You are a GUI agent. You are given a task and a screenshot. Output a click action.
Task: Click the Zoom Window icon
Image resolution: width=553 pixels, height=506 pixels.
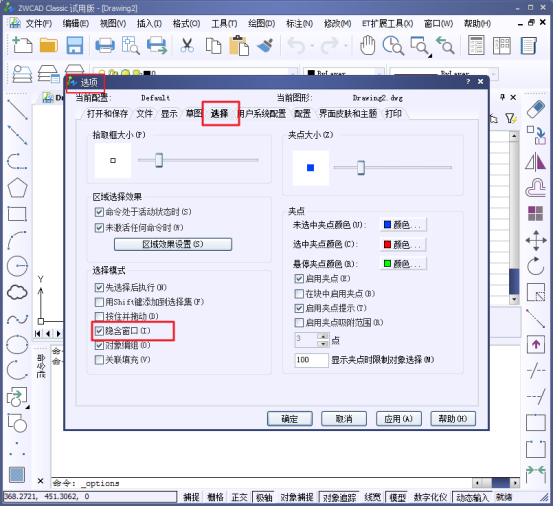pyautogui.click(x=420, y=46)
